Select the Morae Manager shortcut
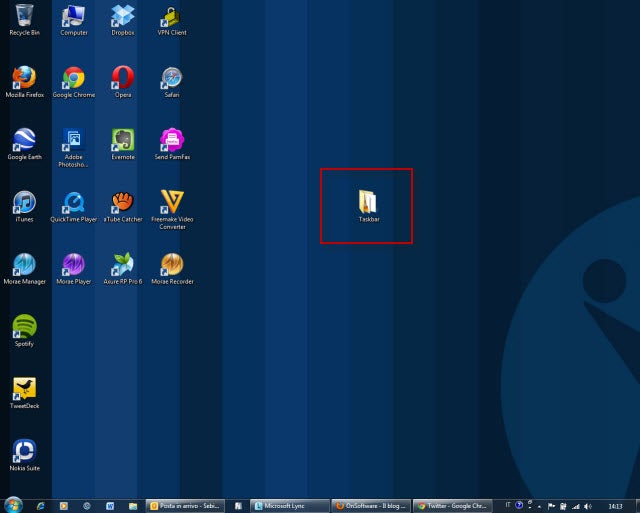 coord(24,269)
